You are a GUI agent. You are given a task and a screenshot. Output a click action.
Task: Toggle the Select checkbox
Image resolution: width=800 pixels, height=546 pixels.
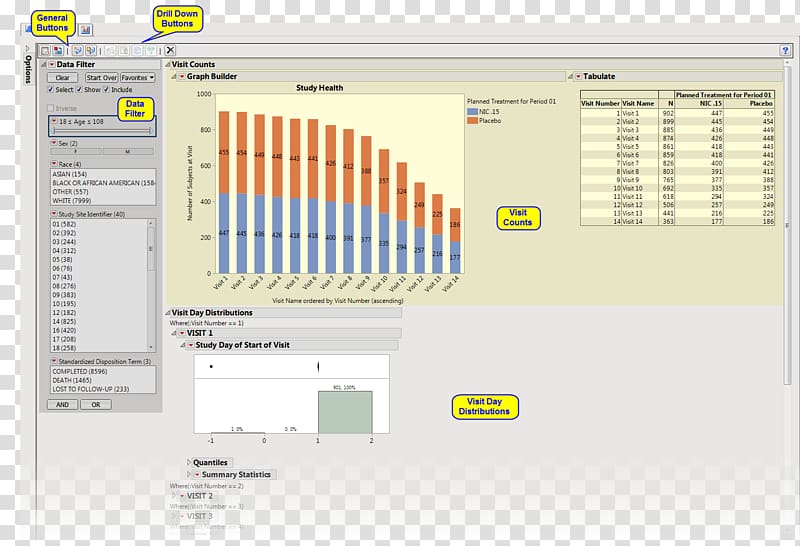(50, 90)
